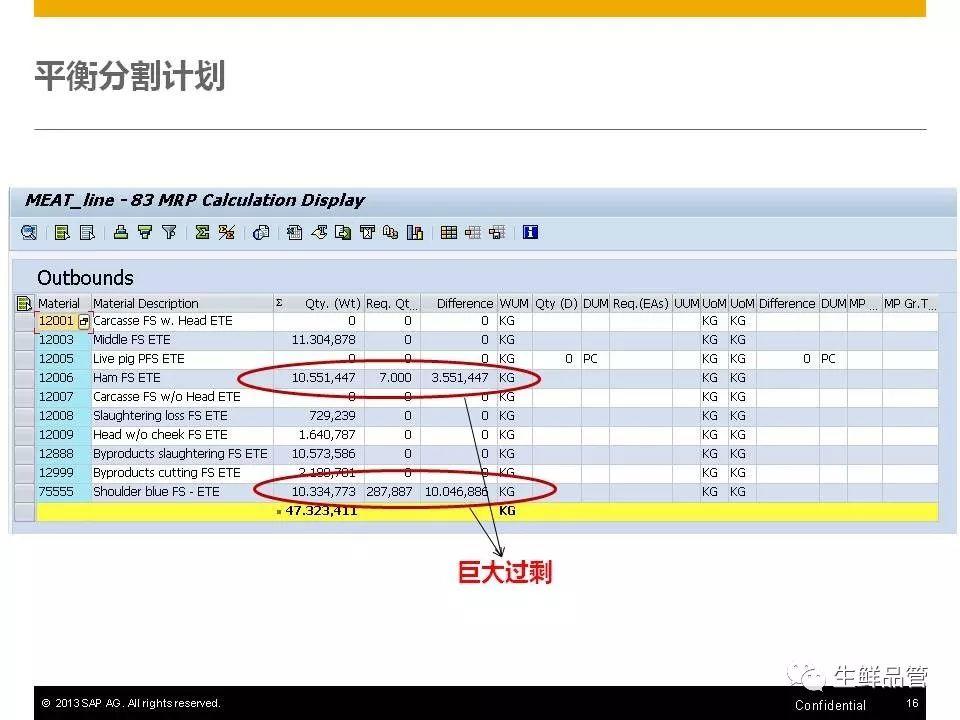This screenshot has height=720, width=960.
Task: Select the row selector for material 12003
Action: pos(24,340)
